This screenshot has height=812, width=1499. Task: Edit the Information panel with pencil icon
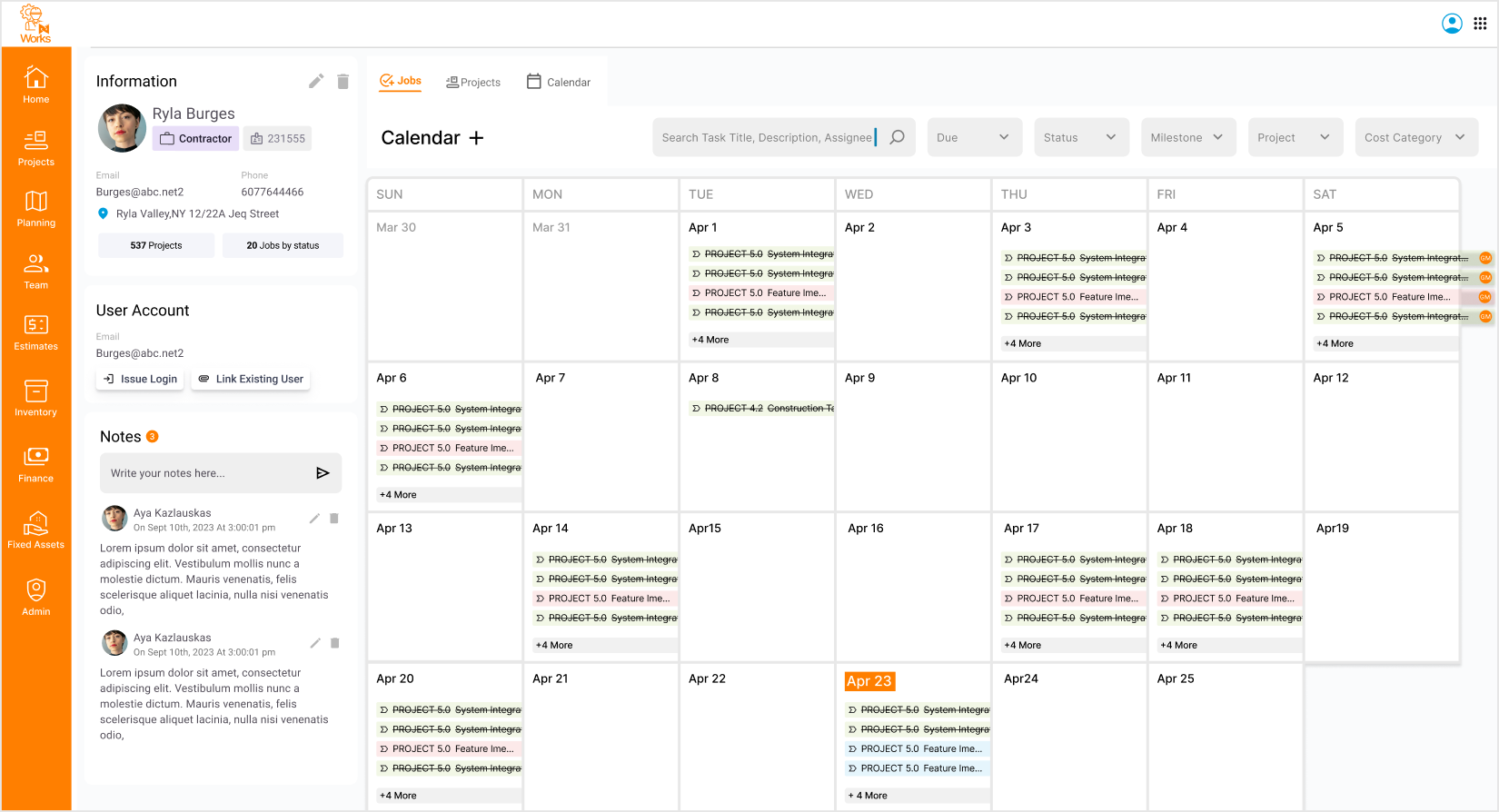tap(315, 82)
